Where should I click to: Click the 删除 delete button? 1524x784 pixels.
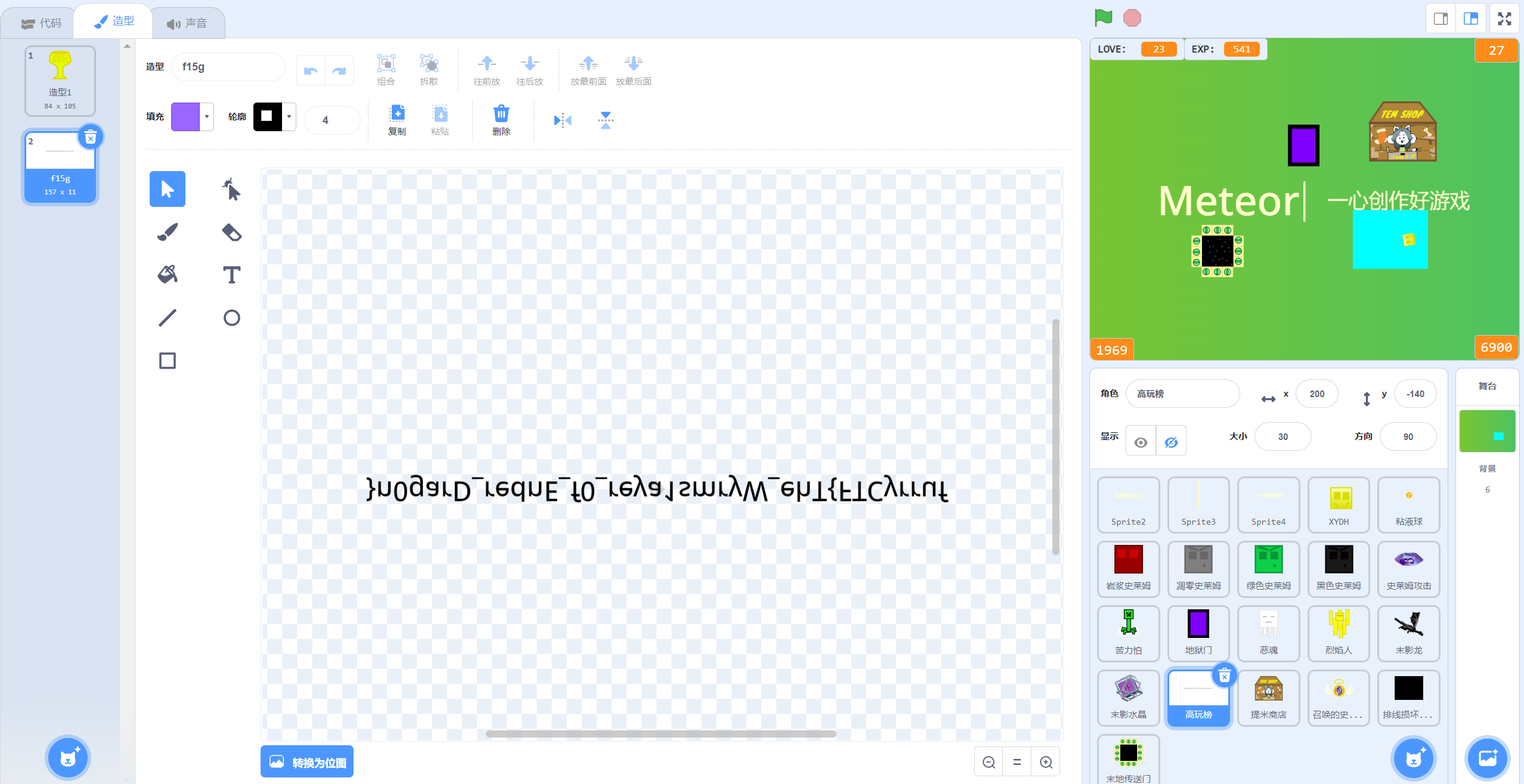[x=501, y=120]
